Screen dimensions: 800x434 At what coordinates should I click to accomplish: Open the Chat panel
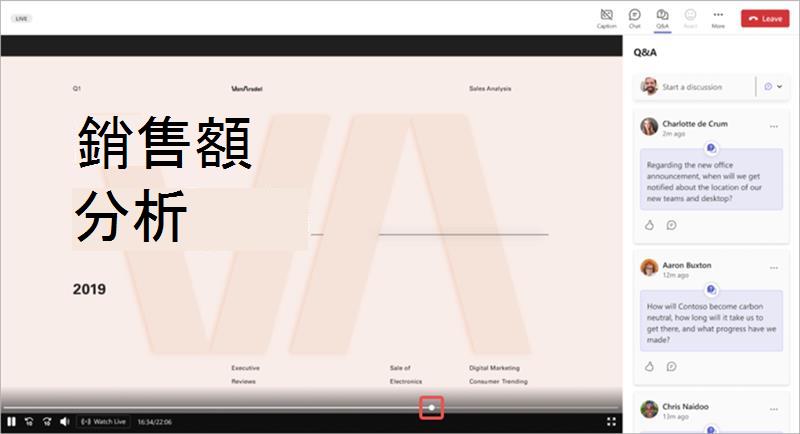tap(634, 18)
